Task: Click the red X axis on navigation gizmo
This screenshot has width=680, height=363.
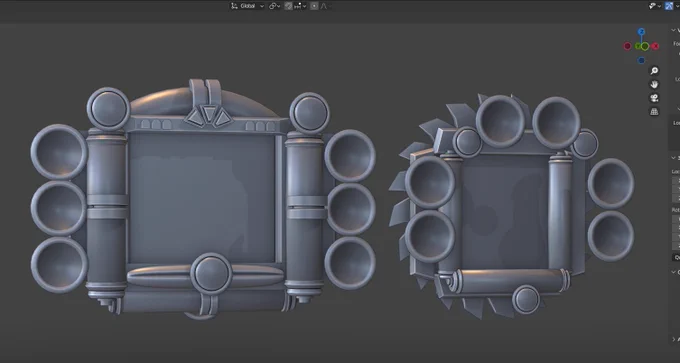Action: click(x=655, y=46)
